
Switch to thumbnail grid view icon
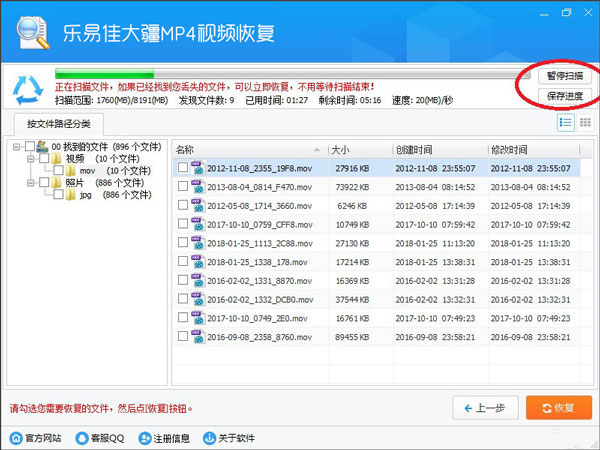[585, 122]
